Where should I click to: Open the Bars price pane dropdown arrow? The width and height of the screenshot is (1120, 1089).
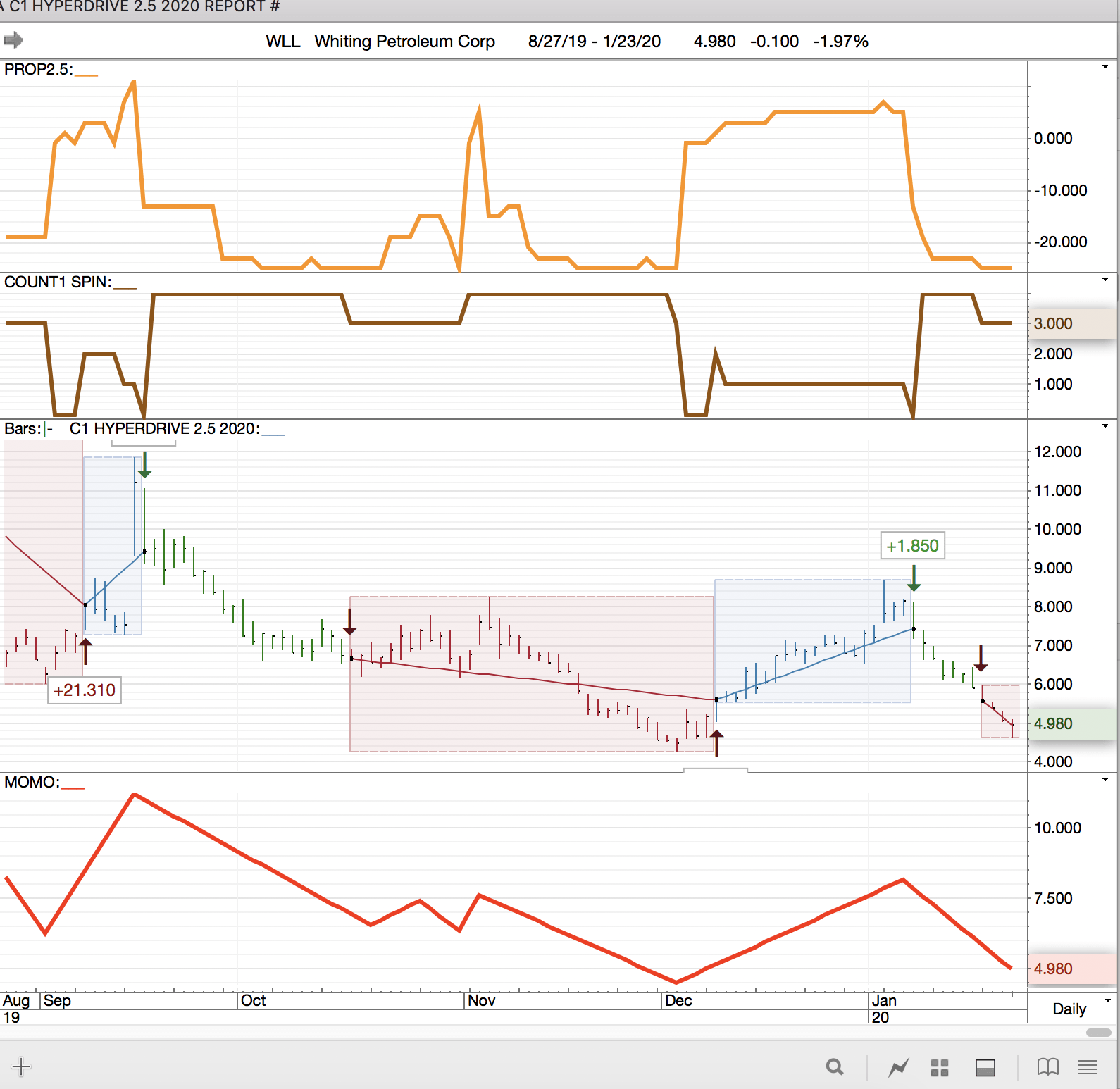coord(1105,426)
